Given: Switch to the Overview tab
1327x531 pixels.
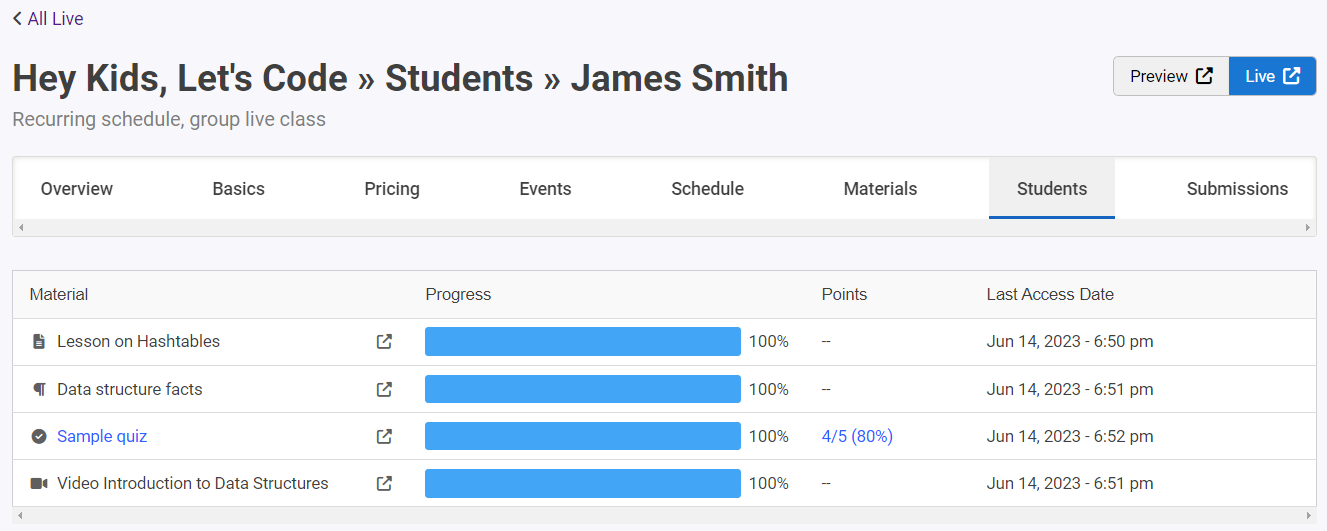Looking at the screenshot, I should point(77,189).
